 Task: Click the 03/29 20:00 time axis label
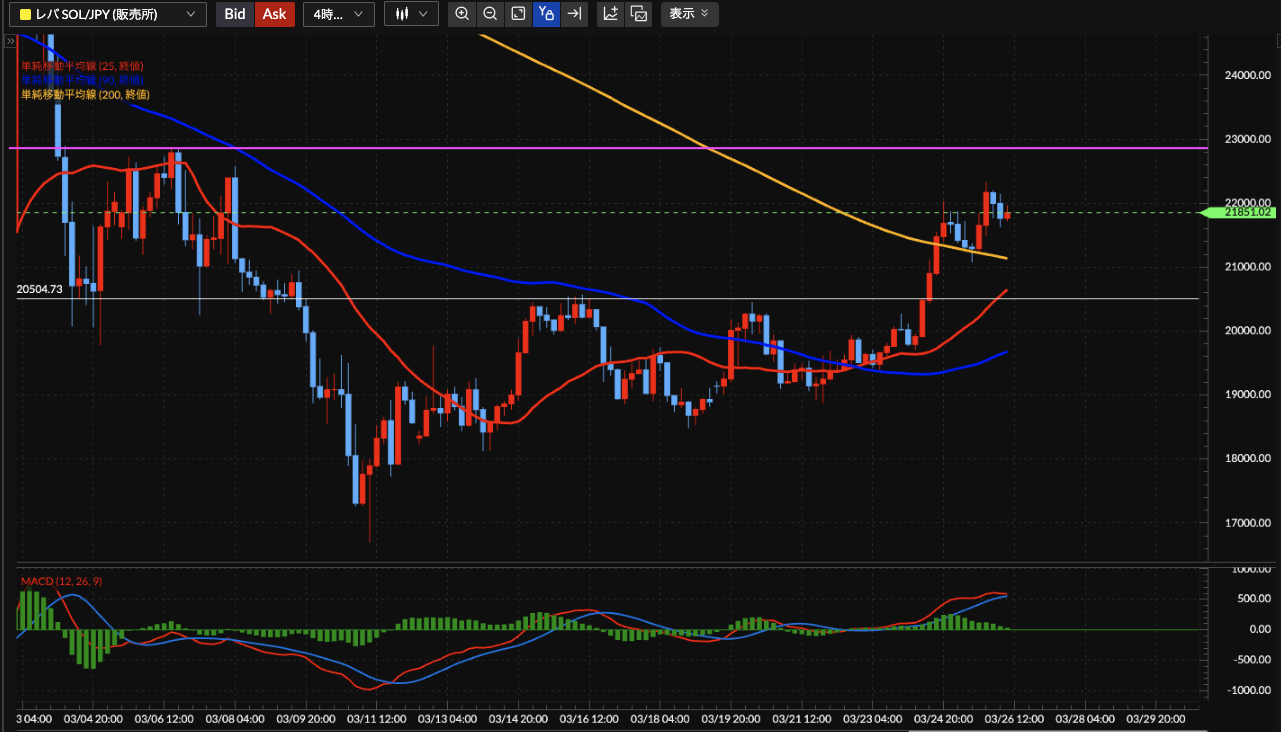[x=1158, y=719]
